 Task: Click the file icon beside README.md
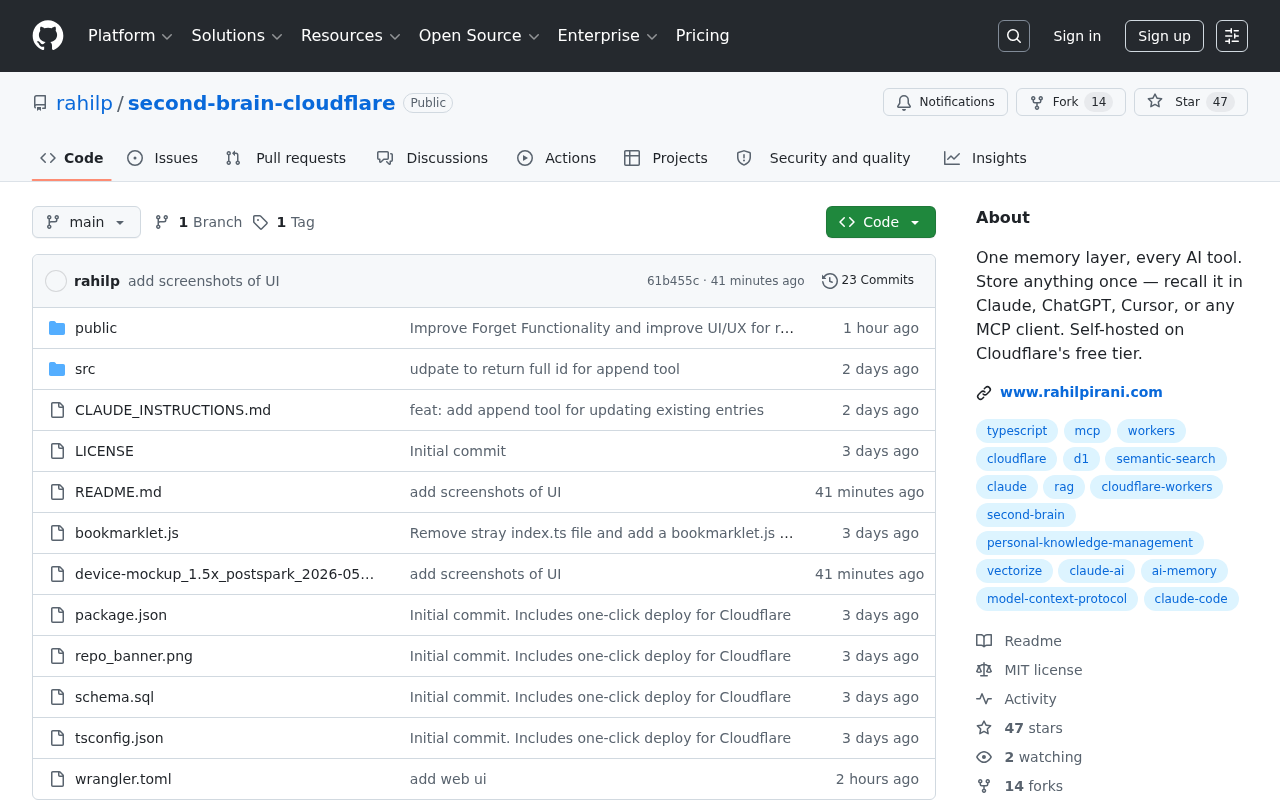[x=57, y=492]
